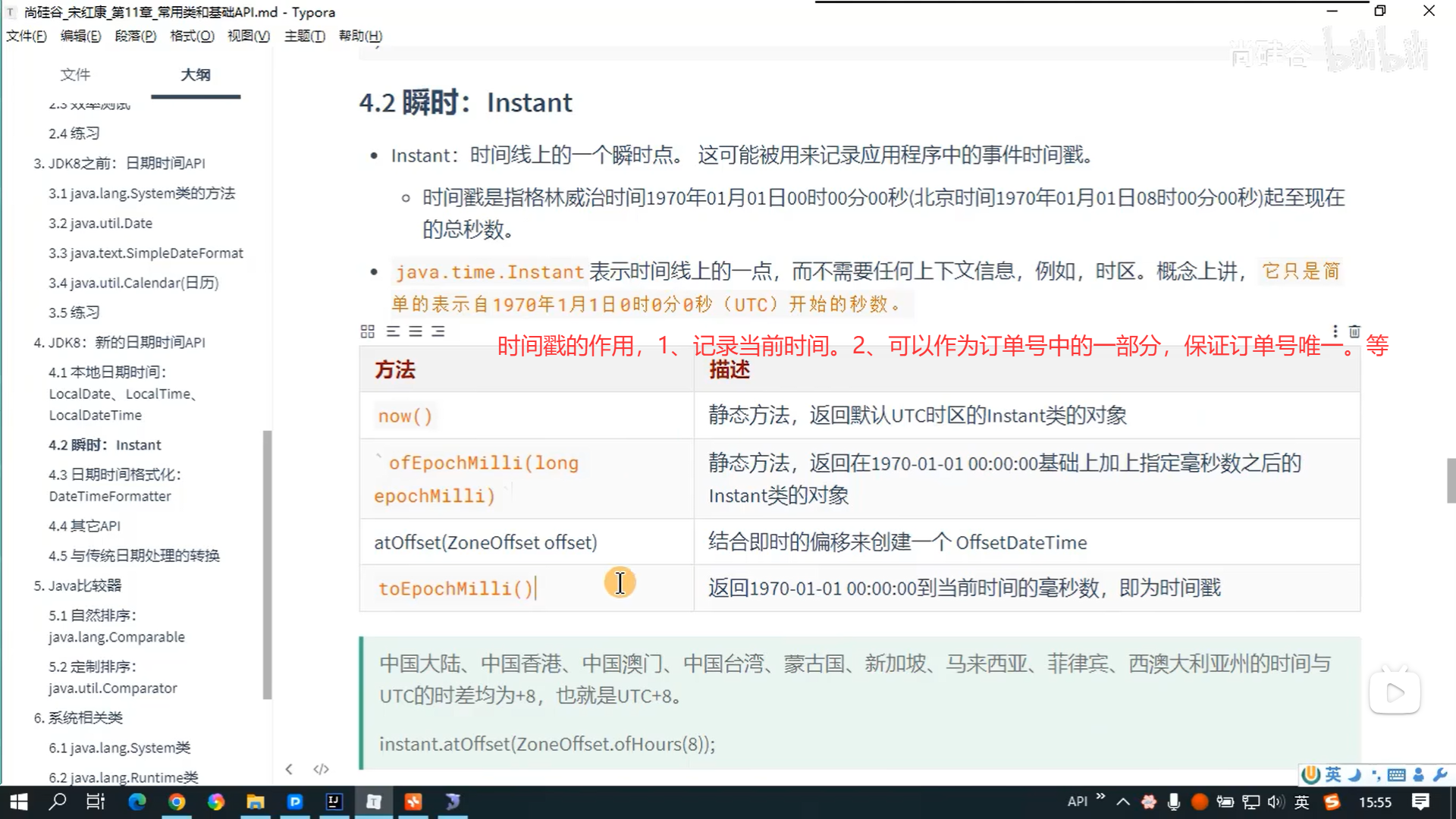Open Chrome from the Windows taskbar
Image resolution: width=1456 pixels, height=819 pixels.
[177, 802]
